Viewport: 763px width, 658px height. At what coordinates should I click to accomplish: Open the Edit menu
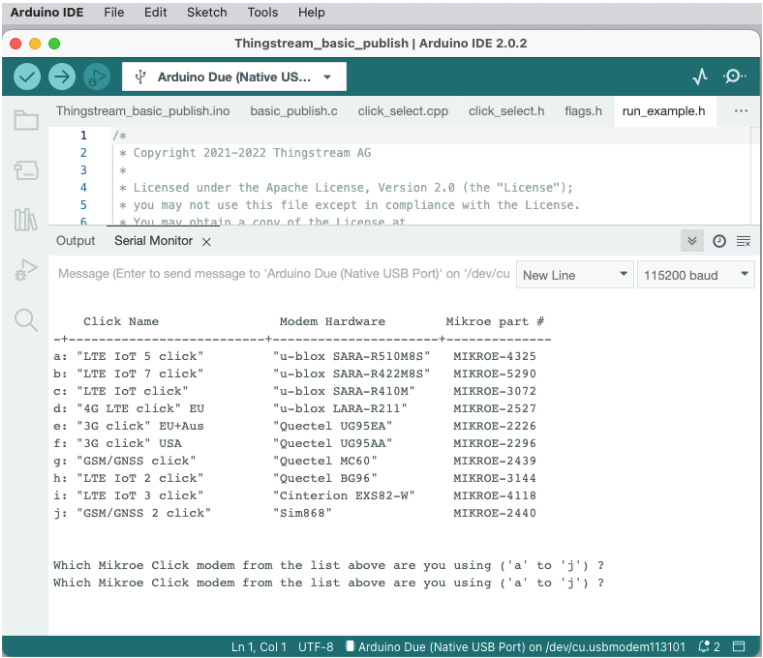click(155, 12)
